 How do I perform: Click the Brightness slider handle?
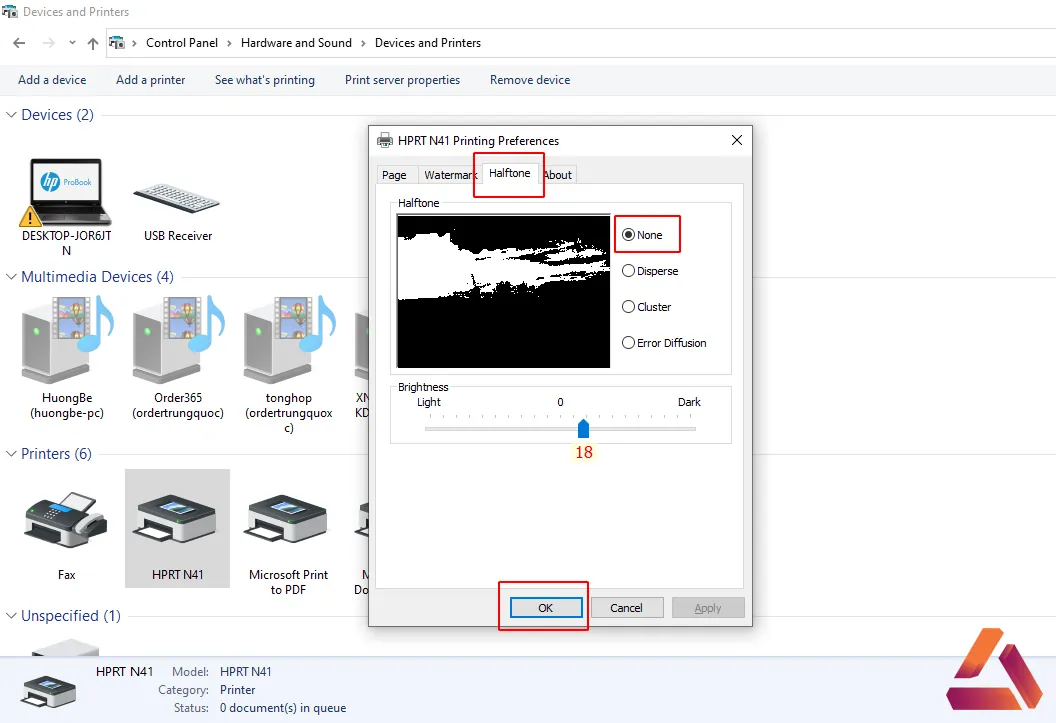[x=583, y=428]
